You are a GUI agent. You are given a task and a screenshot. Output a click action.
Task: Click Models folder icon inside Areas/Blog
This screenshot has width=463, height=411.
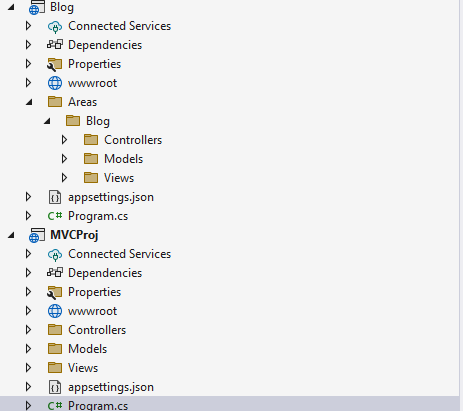coord(91,159)
